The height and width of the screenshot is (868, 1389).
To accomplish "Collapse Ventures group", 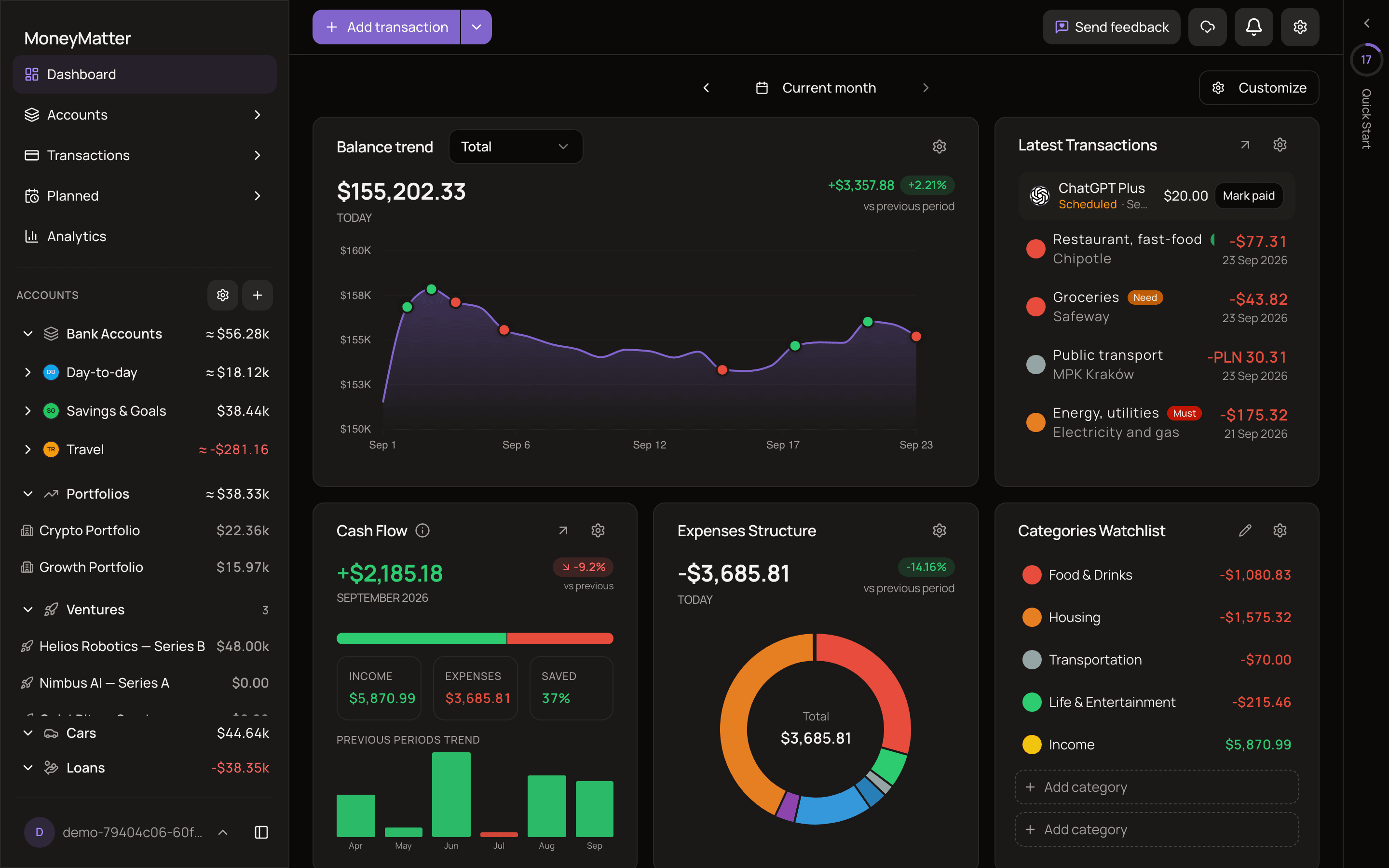I will [x=27, y=610].
